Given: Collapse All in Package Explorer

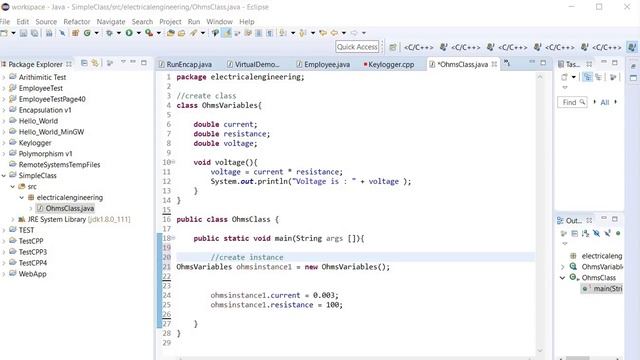Looking at the screenshot, I should [x=84, y=63].
